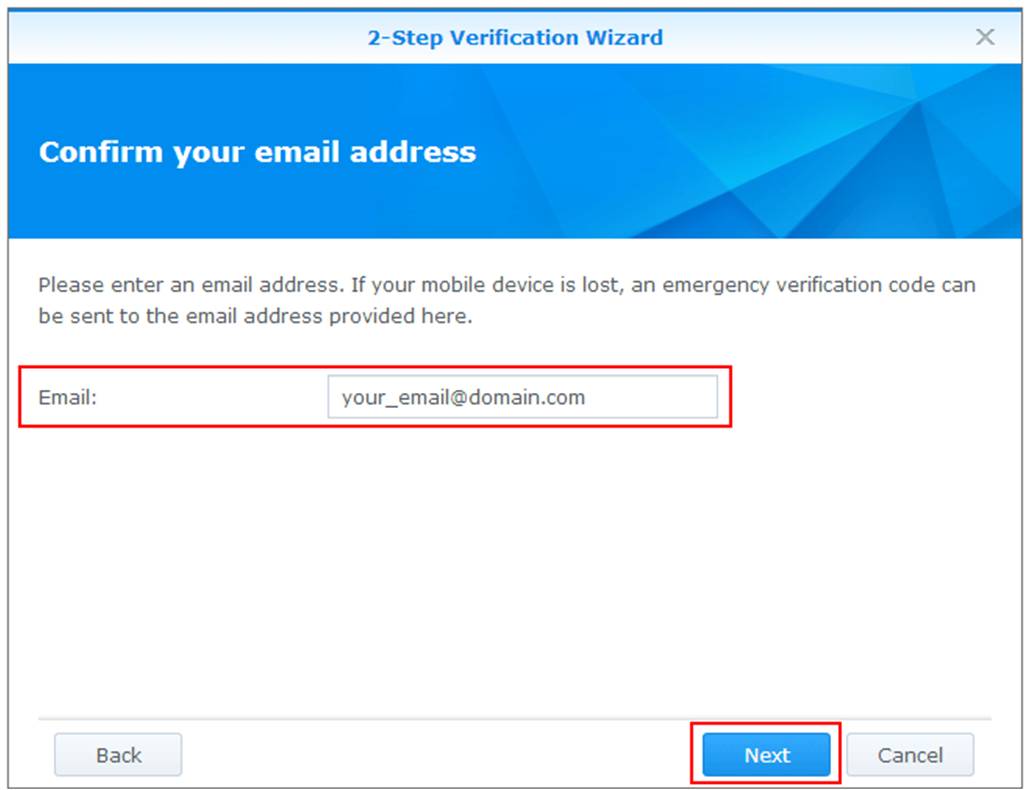Screen dimensions: 1027x790
Task: Click the Email input field
Action: click(522, 396)
